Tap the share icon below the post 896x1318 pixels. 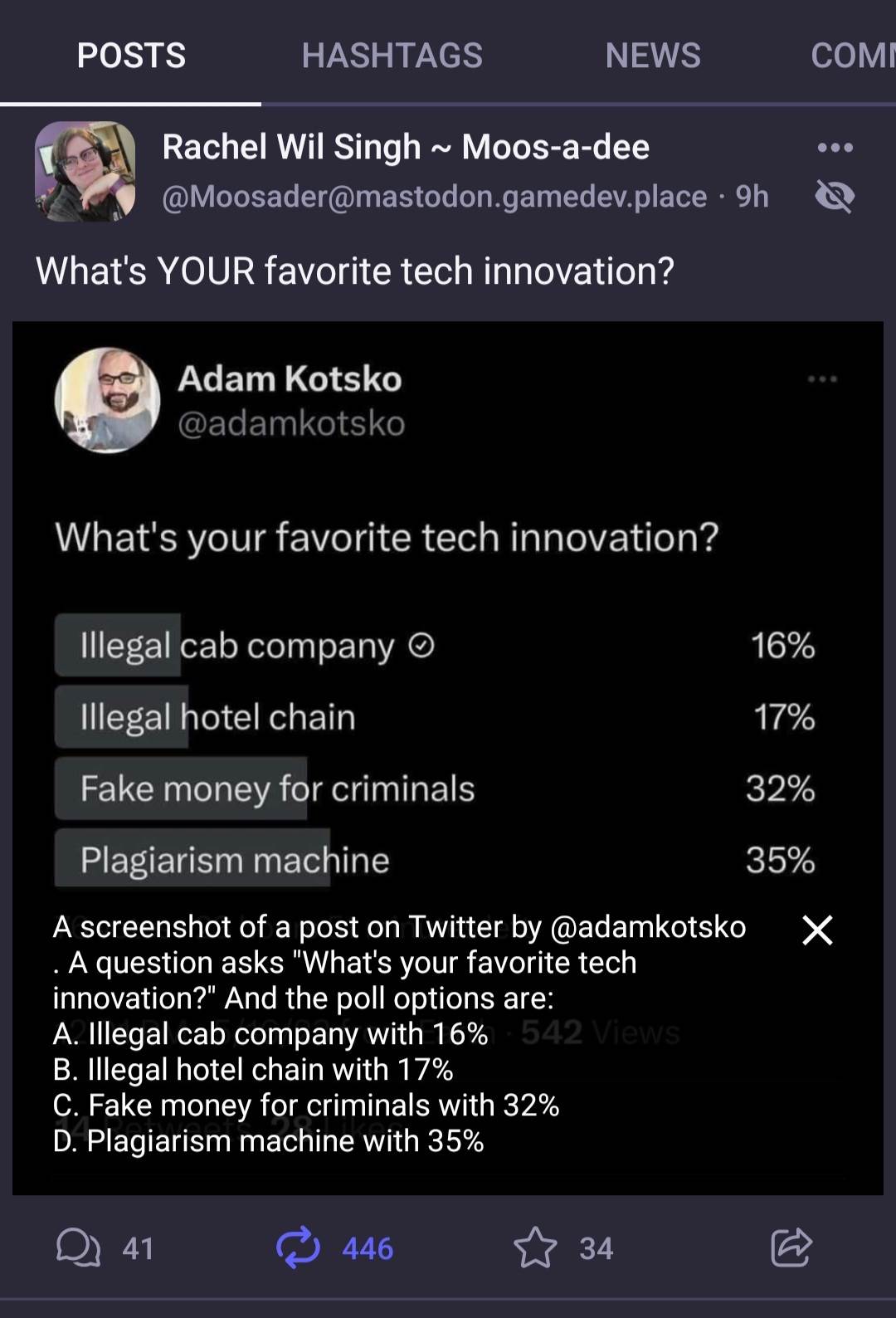tap(791, 1247)
